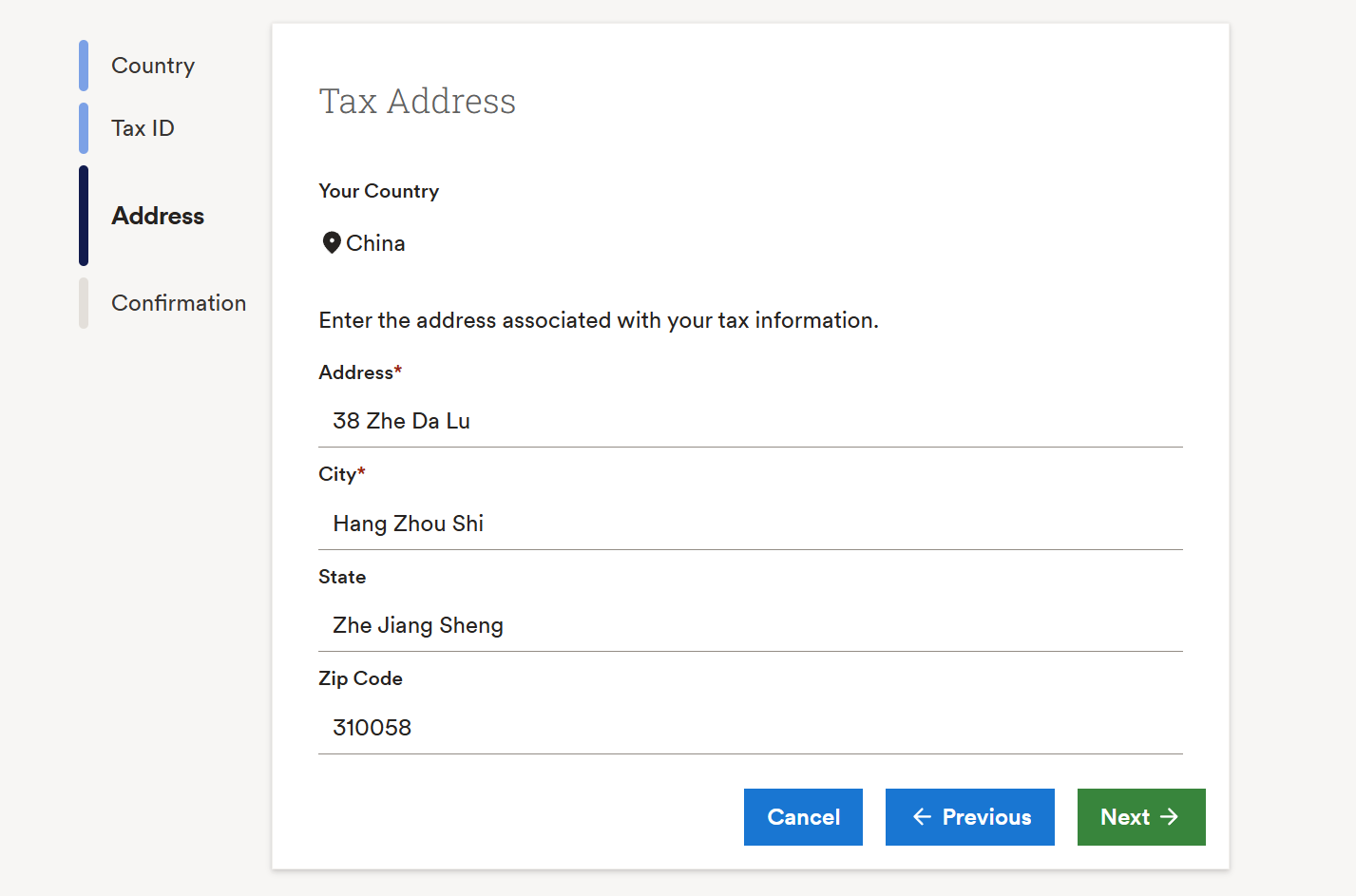Click the blue progress bar beside Country step
1356x896 pixels.
coord(84,66)
